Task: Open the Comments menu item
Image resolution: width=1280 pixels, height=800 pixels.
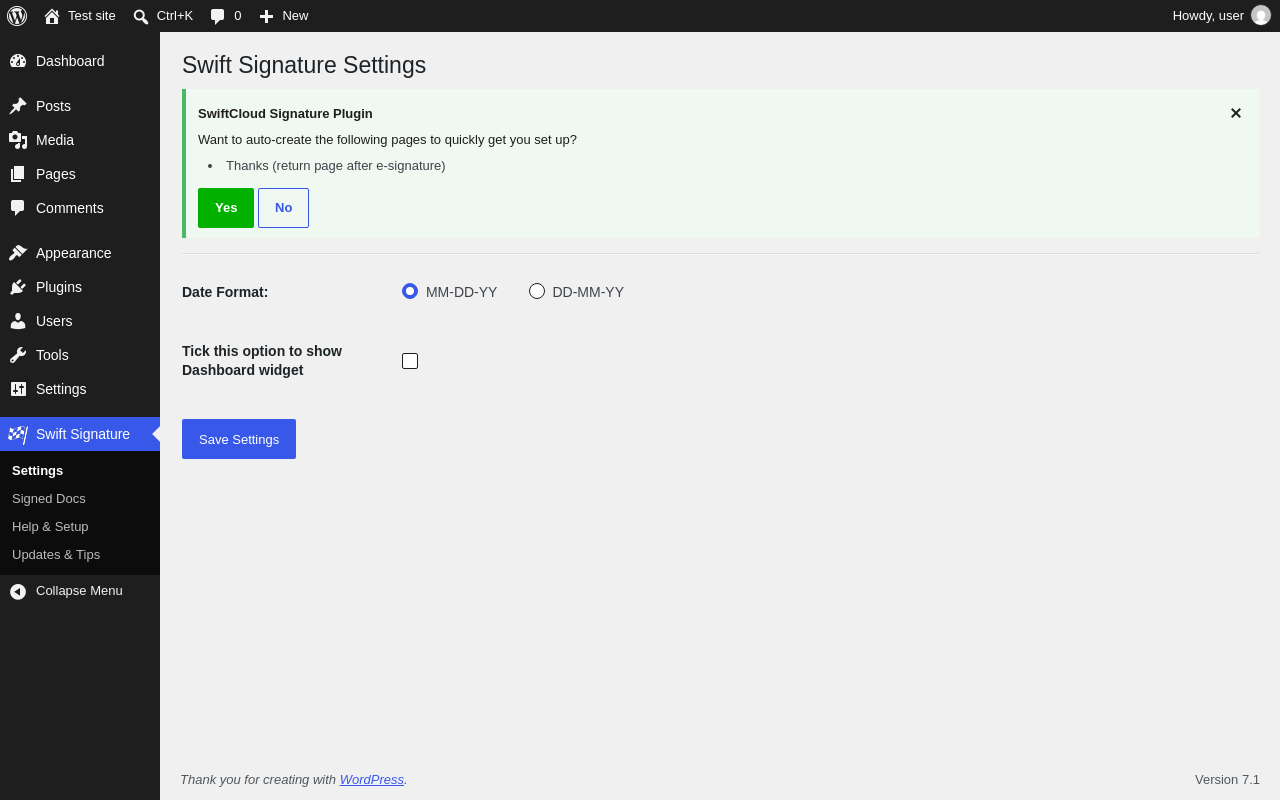Action: tap(80, 208)
